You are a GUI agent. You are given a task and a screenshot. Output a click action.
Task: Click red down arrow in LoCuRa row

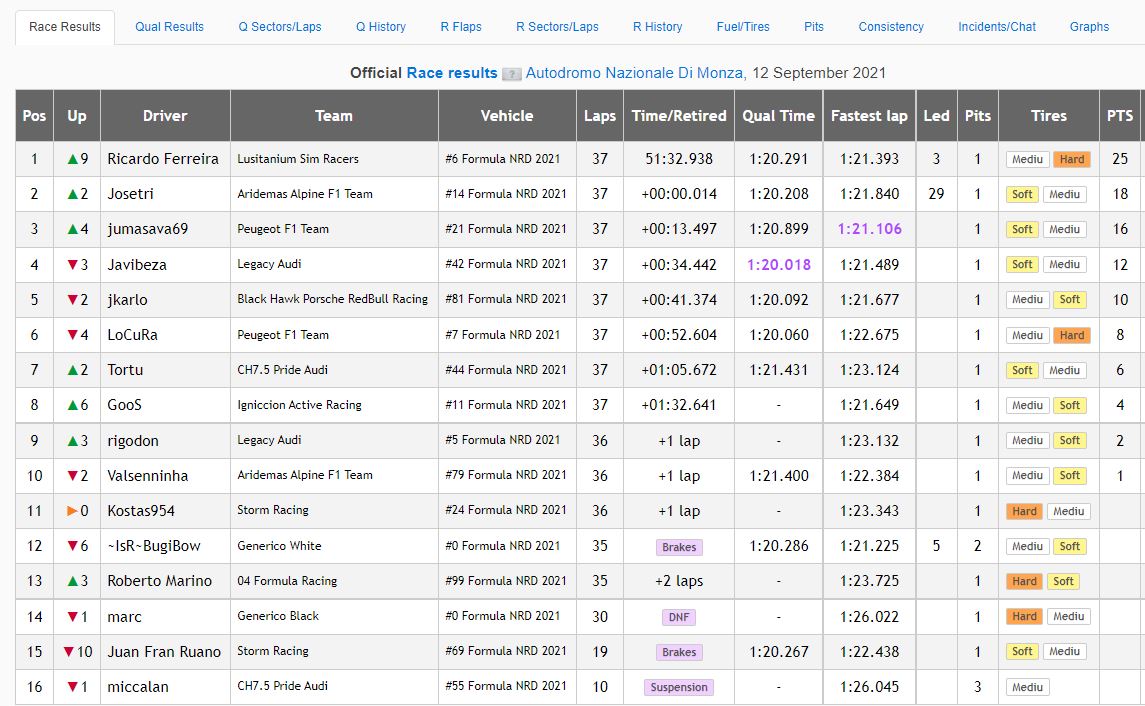tap(72, 335)
